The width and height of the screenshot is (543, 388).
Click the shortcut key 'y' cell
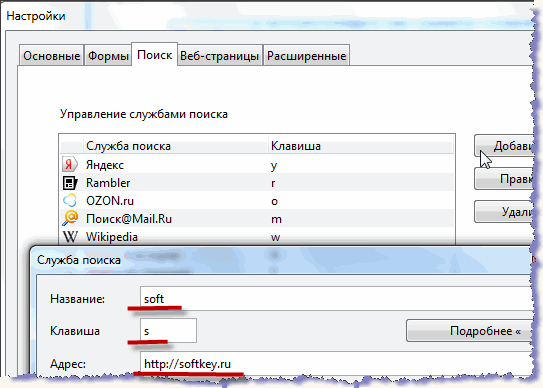274,166
